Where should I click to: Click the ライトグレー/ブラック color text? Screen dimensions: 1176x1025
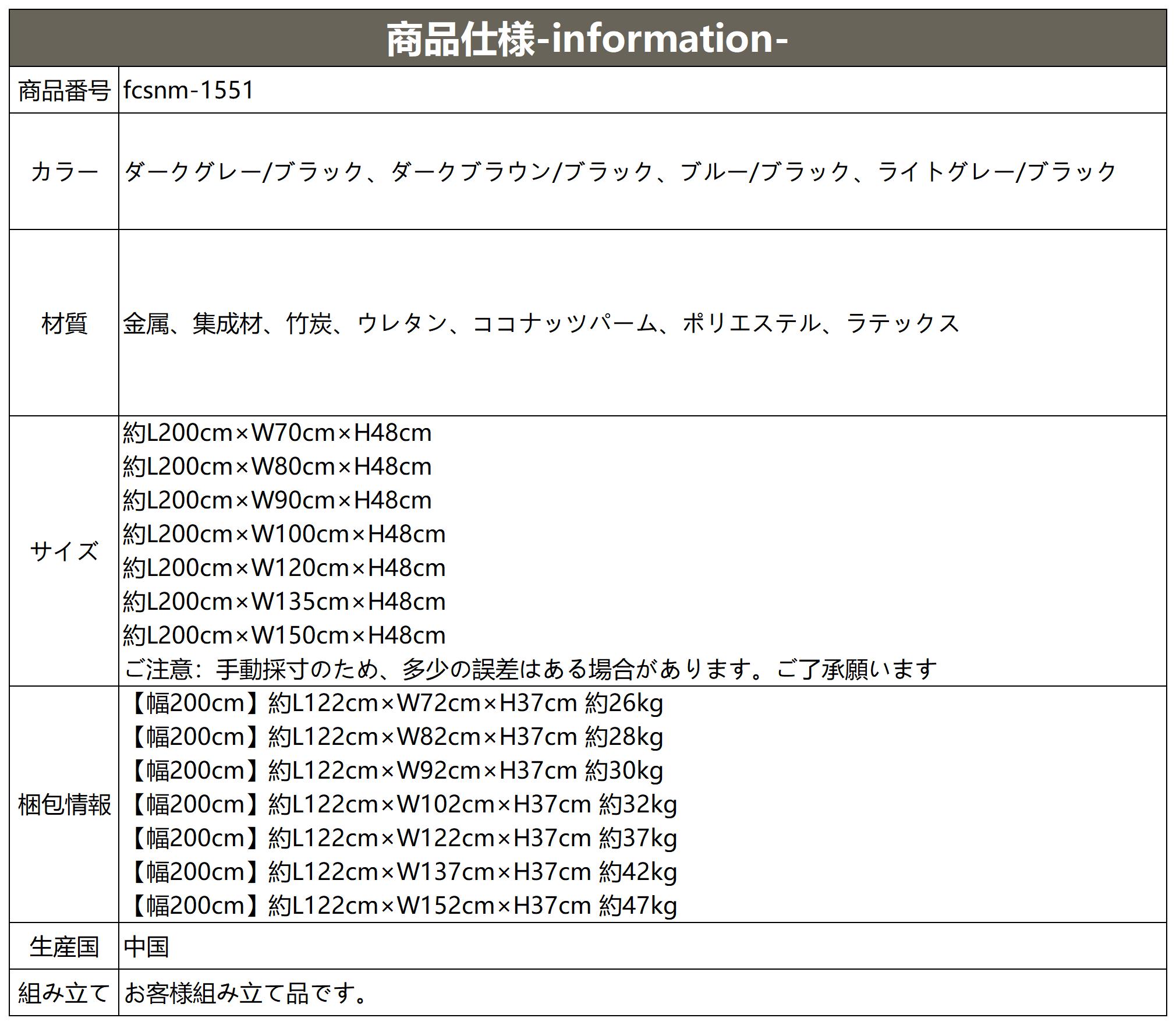click(x=997, y=172)
